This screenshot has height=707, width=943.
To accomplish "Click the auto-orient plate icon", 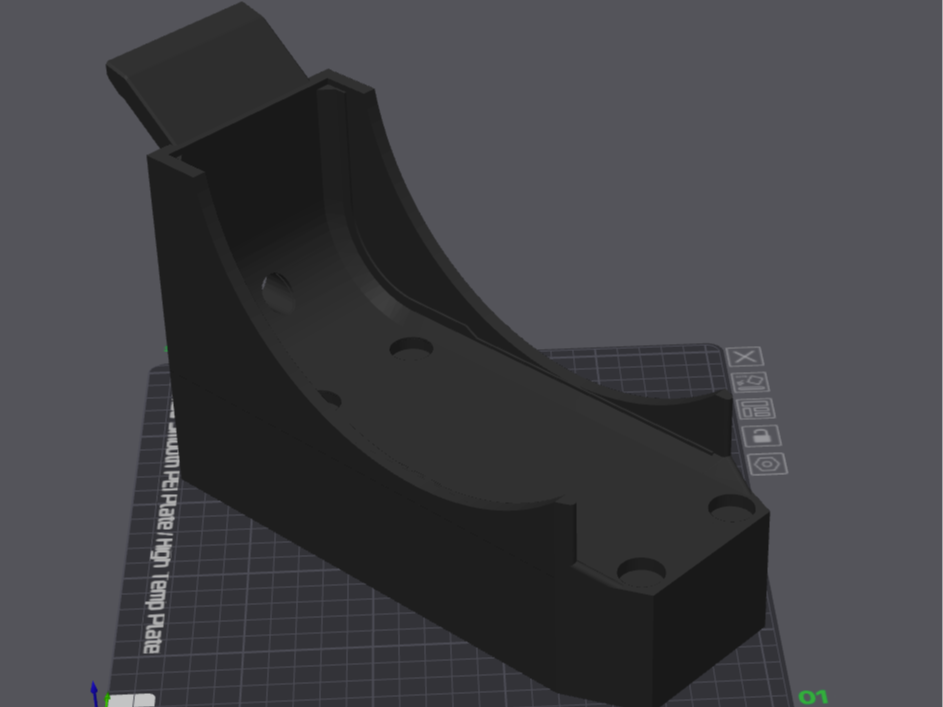I will [x=750, y=382].
